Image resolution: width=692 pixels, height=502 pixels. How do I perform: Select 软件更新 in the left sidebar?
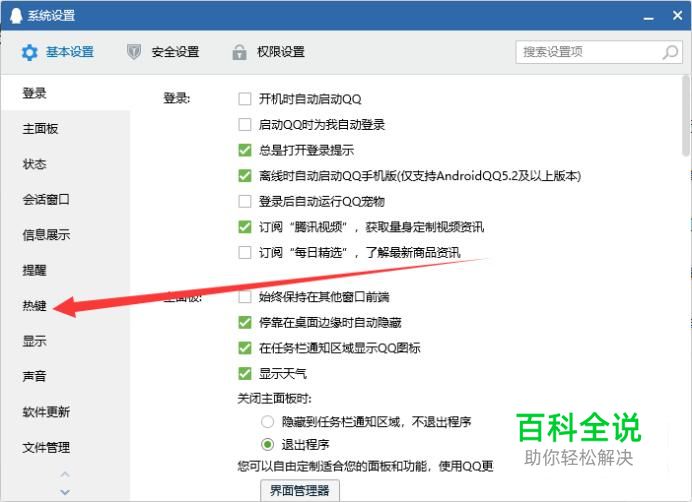[65, 412]
